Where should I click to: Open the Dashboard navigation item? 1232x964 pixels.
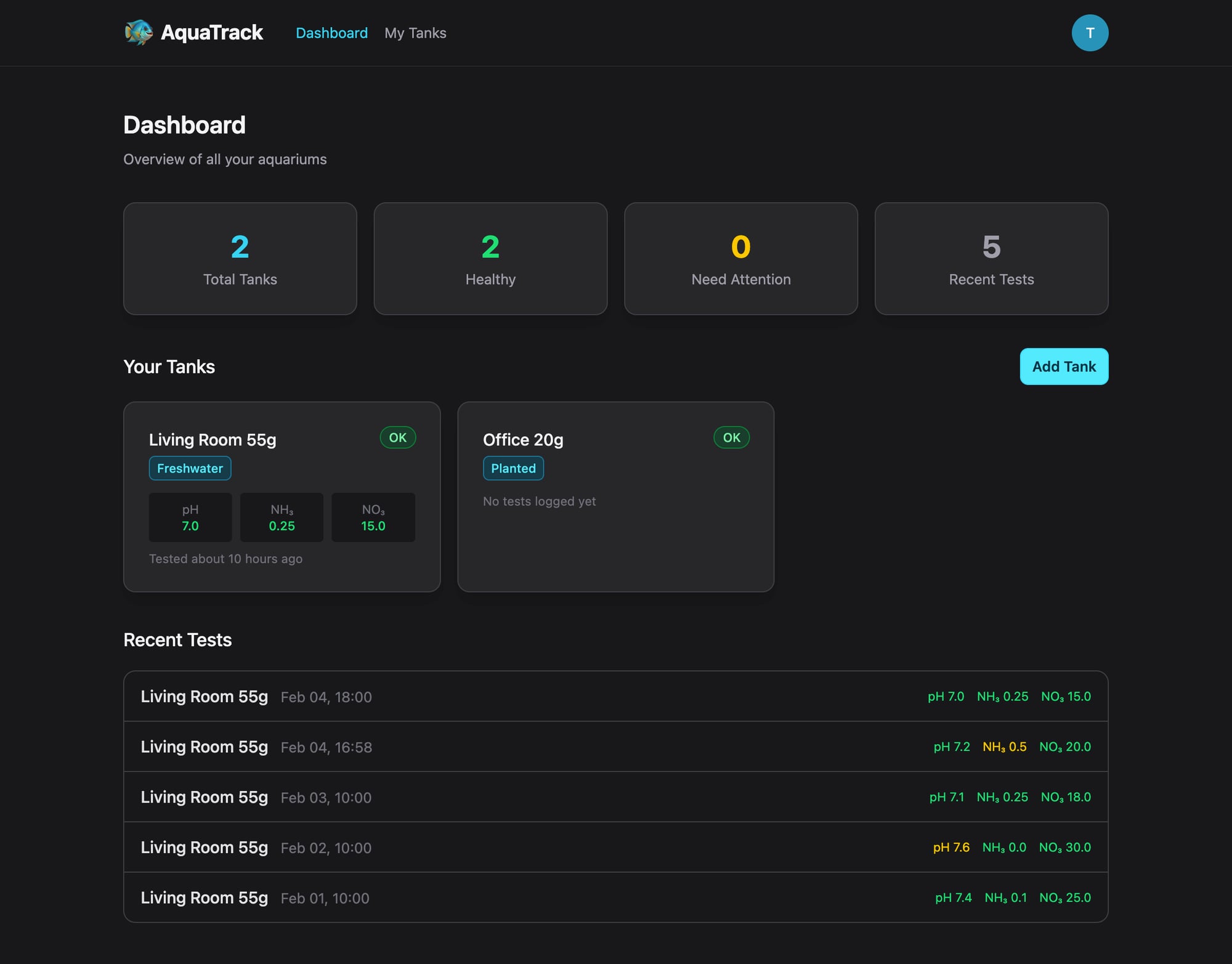(332, 33)
